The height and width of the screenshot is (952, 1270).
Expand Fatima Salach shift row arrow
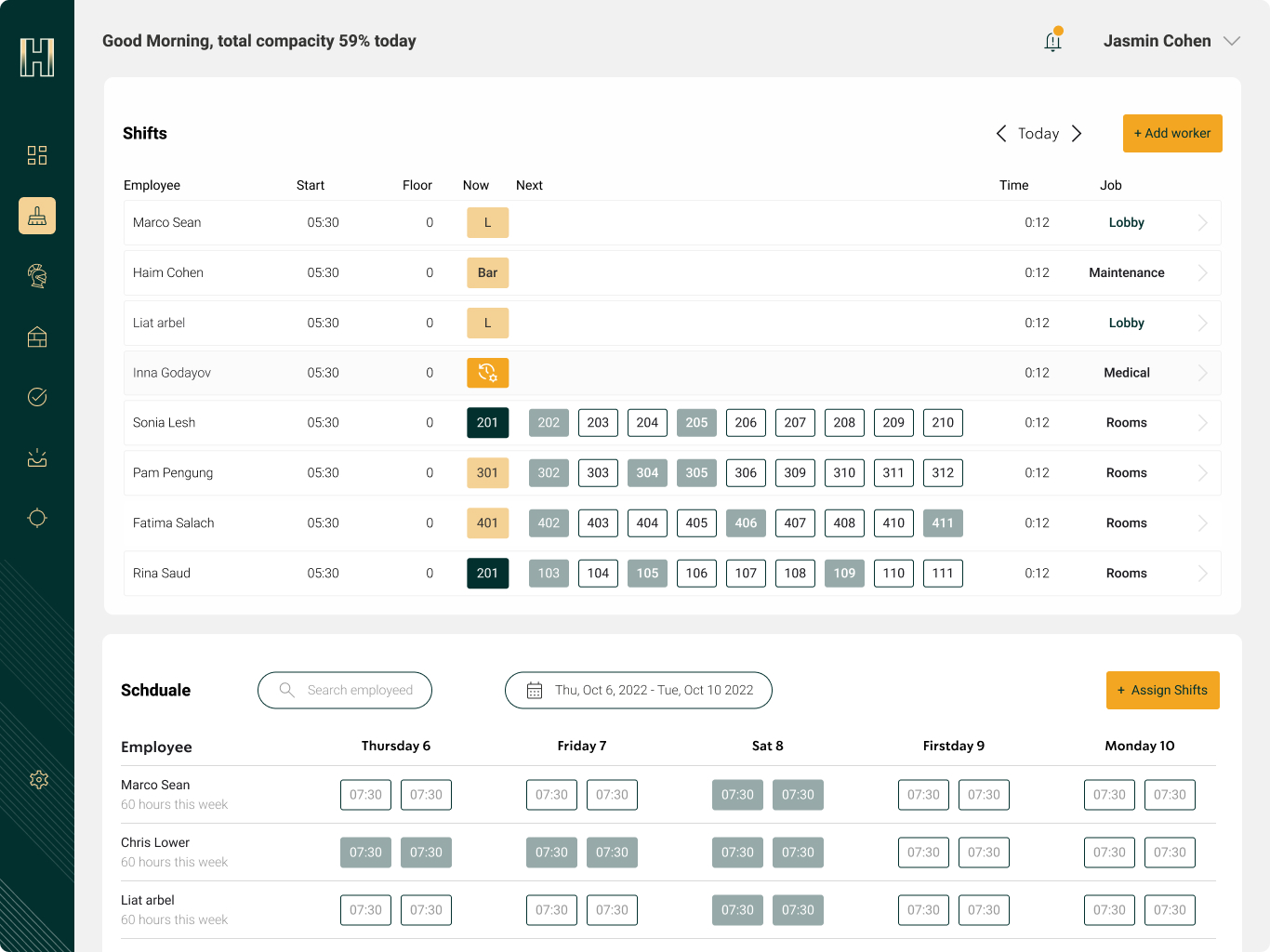coord(1202,523)
